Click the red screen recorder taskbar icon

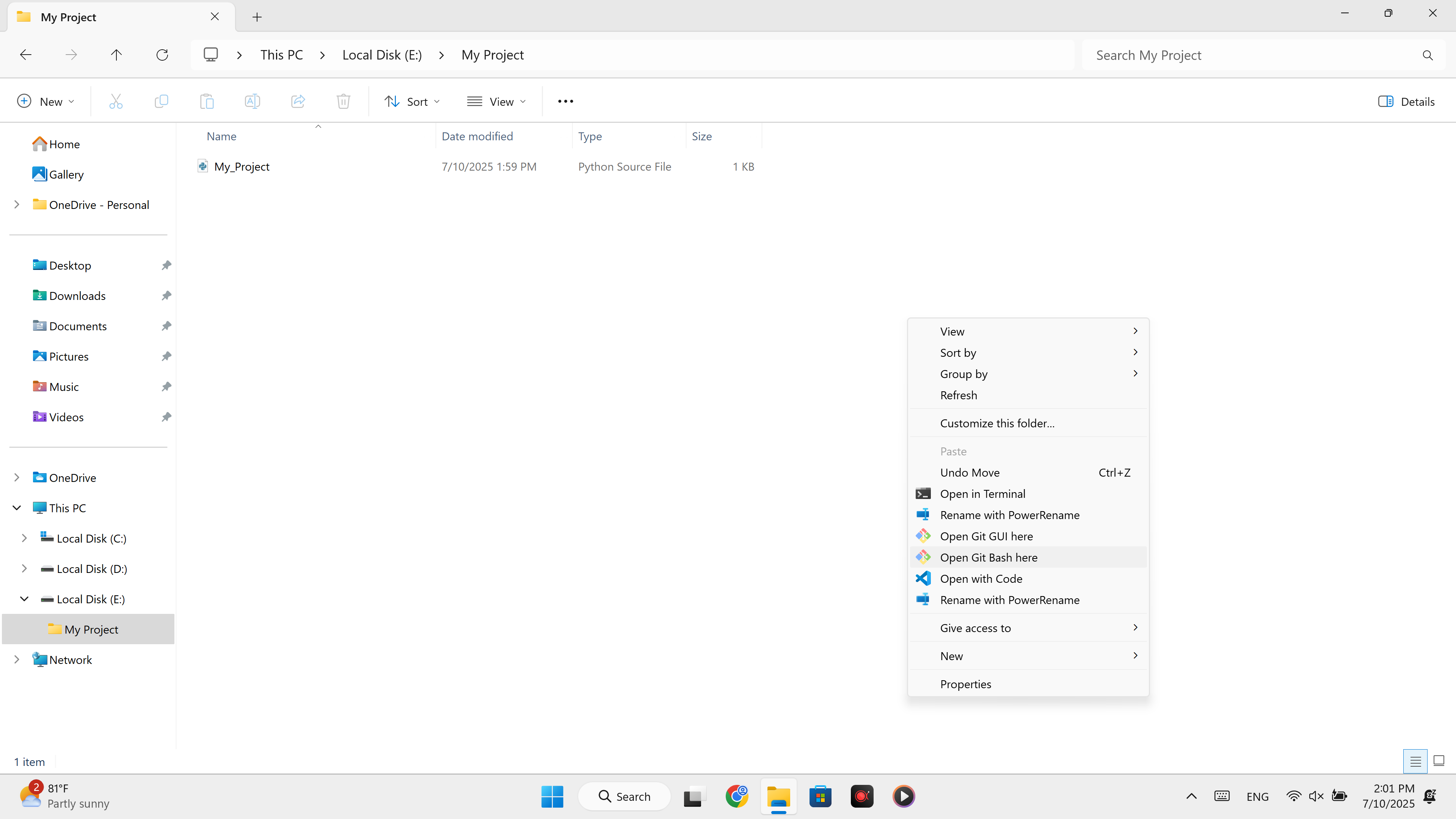click(x=862, y=796)
